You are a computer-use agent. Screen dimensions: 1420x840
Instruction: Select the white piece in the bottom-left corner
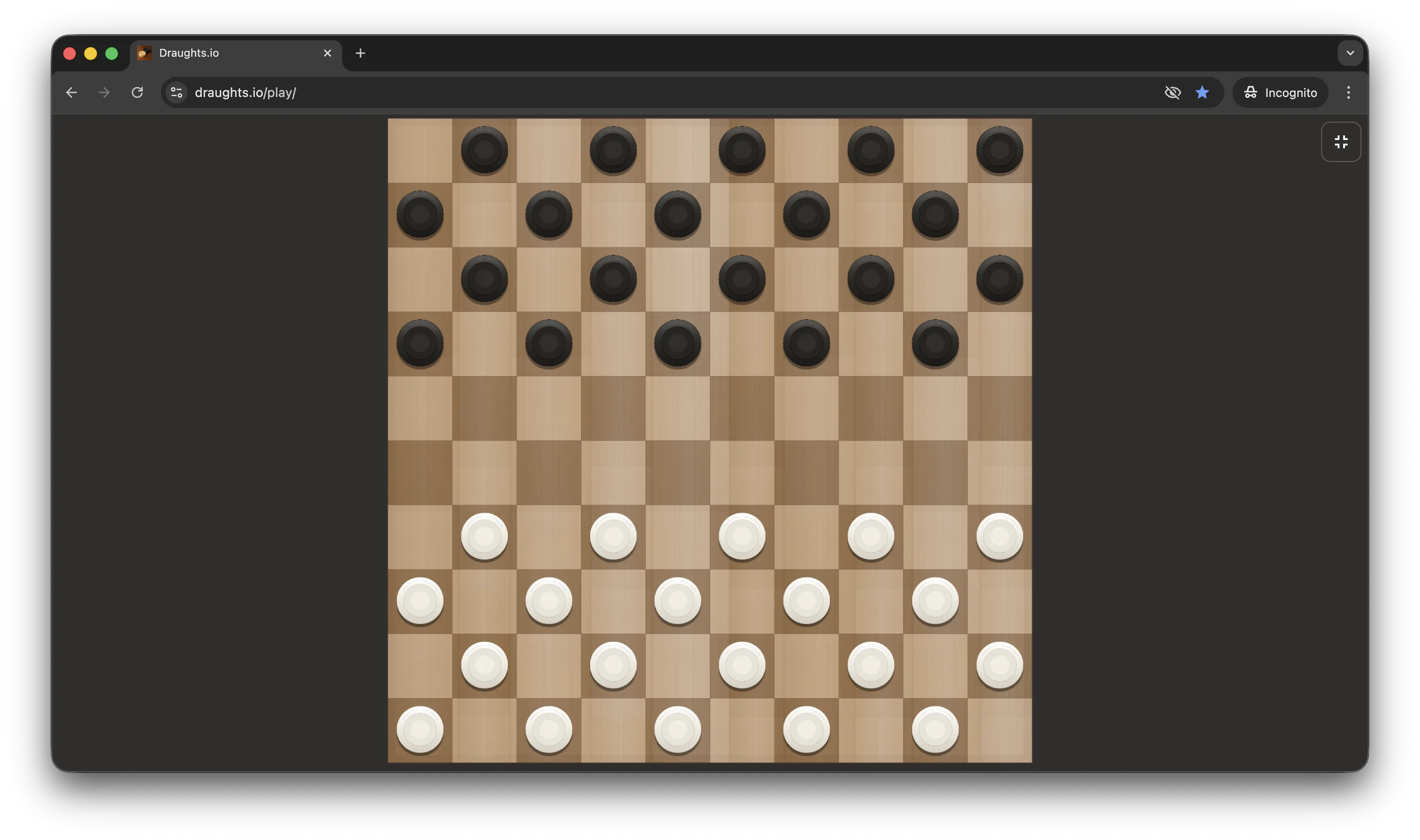point(420,730)
